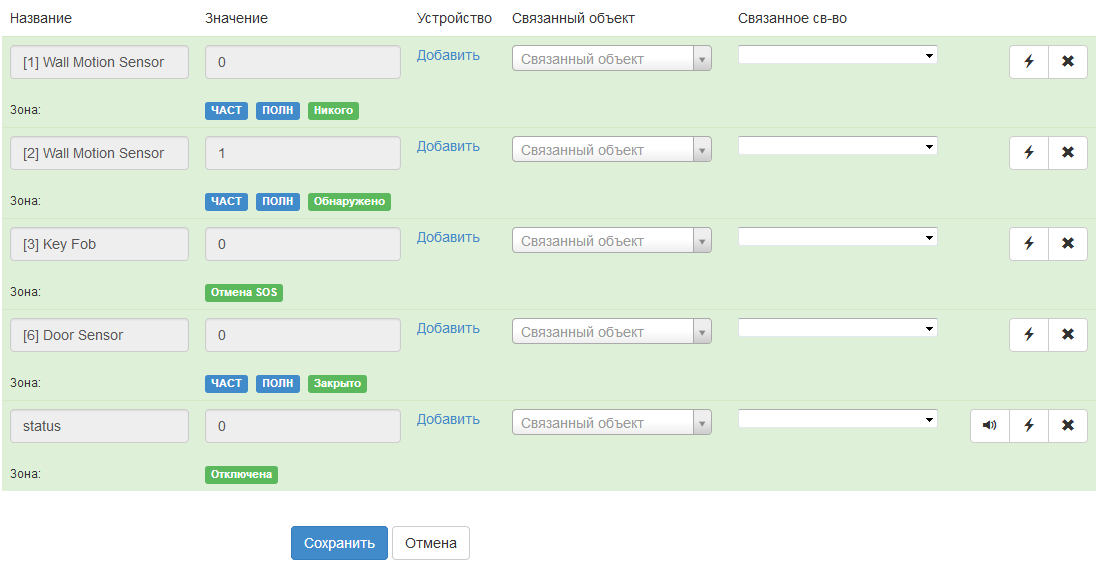Click lightning icon in the status row
Screen dimensions: 1102x563
coord(1029,425)
